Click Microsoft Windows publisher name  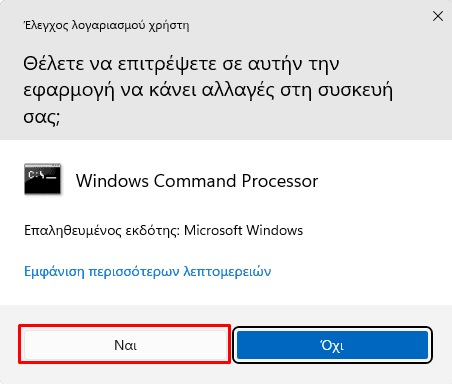243,230
